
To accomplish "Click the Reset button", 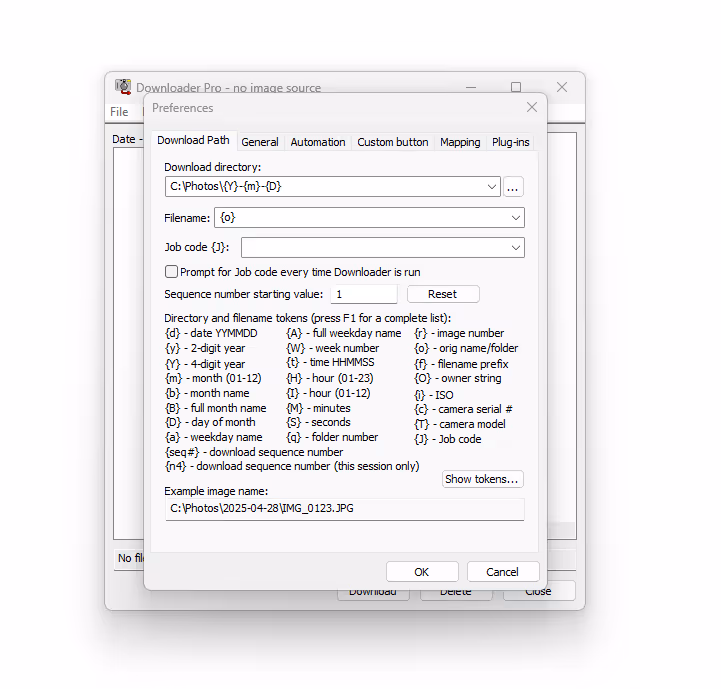I will pyautogui.click(x=443, y=294).
